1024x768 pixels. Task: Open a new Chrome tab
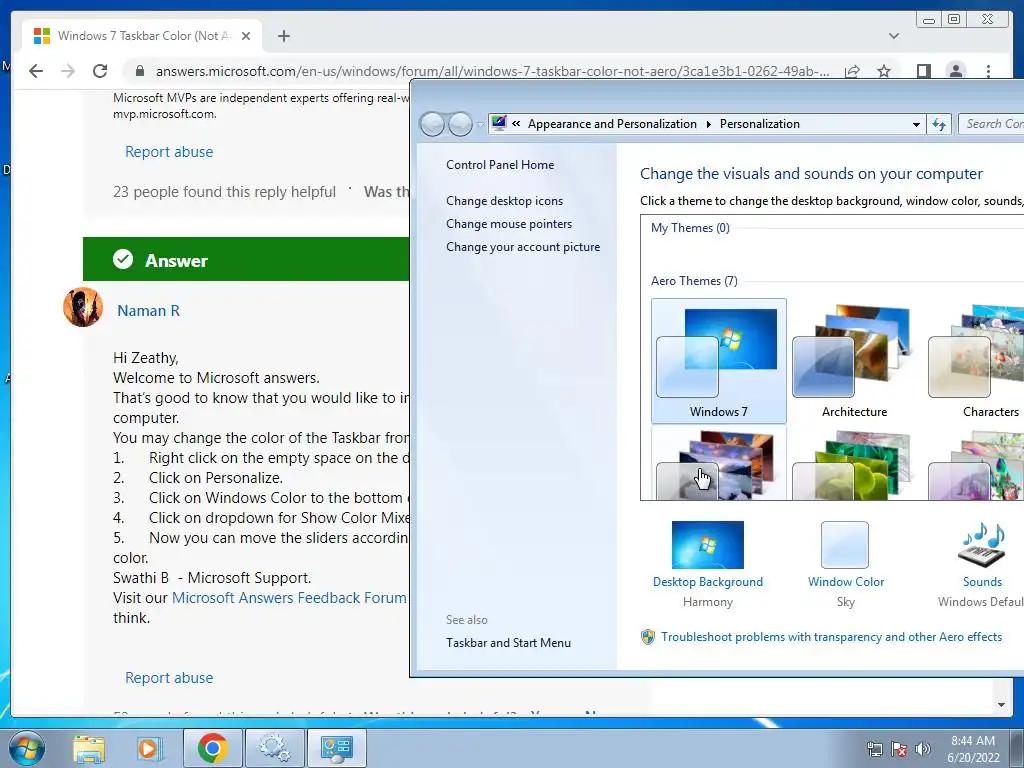pyautogui.click(x=283, y=36)
